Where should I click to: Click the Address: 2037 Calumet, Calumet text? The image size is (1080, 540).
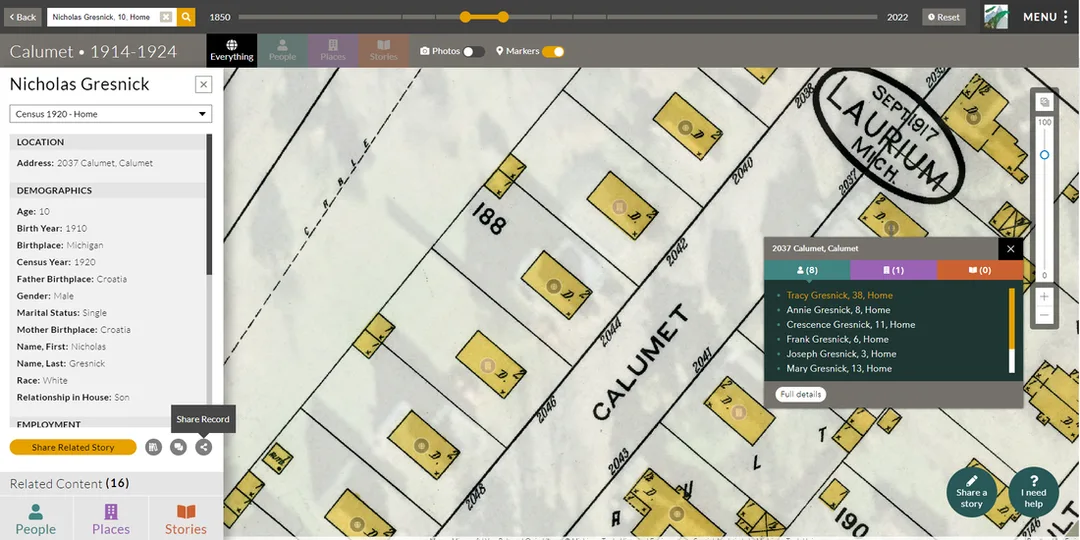click(x=85, y=163)
